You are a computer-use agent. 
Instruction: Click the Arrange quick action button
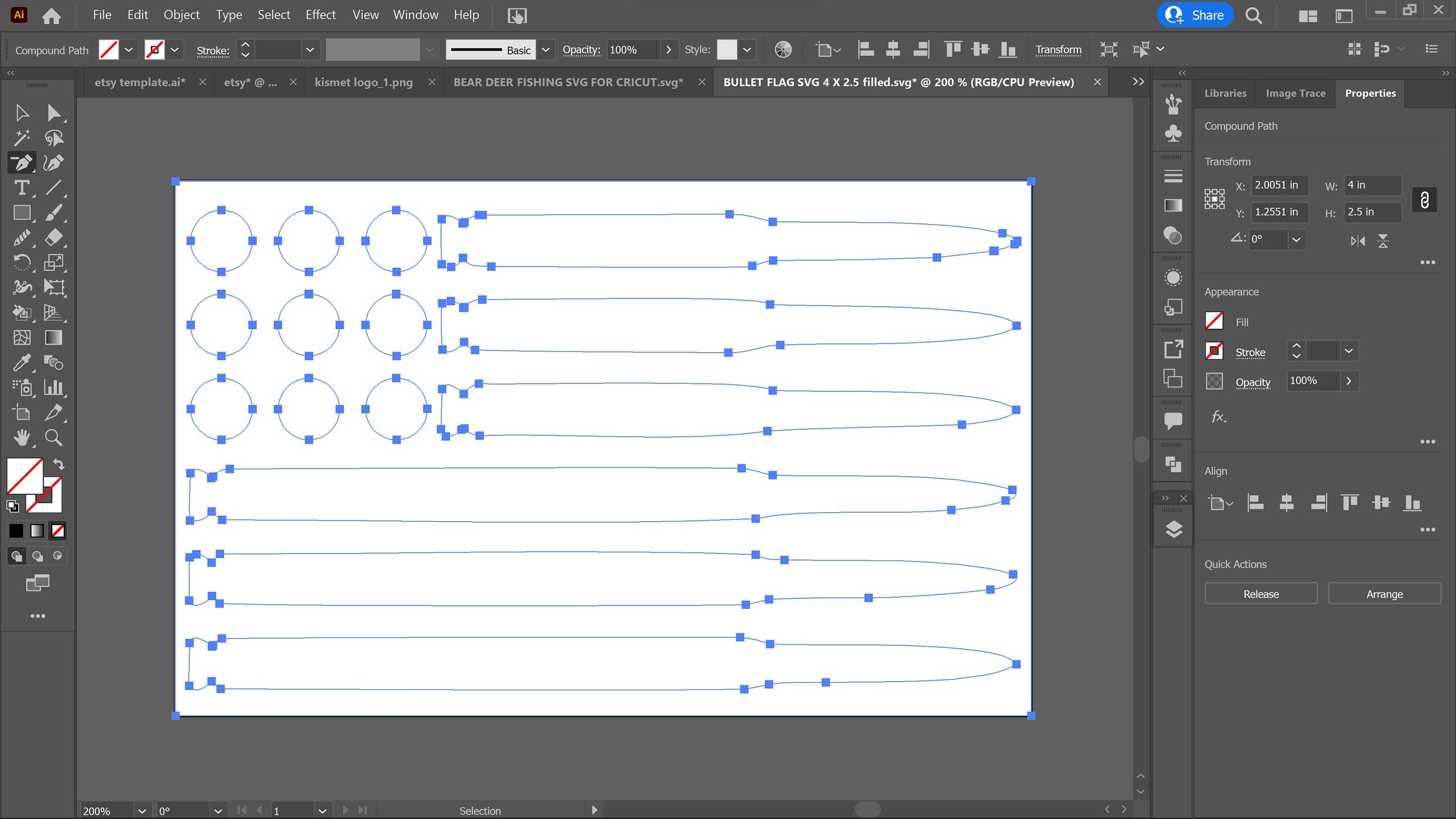[x=1384, y=594]
